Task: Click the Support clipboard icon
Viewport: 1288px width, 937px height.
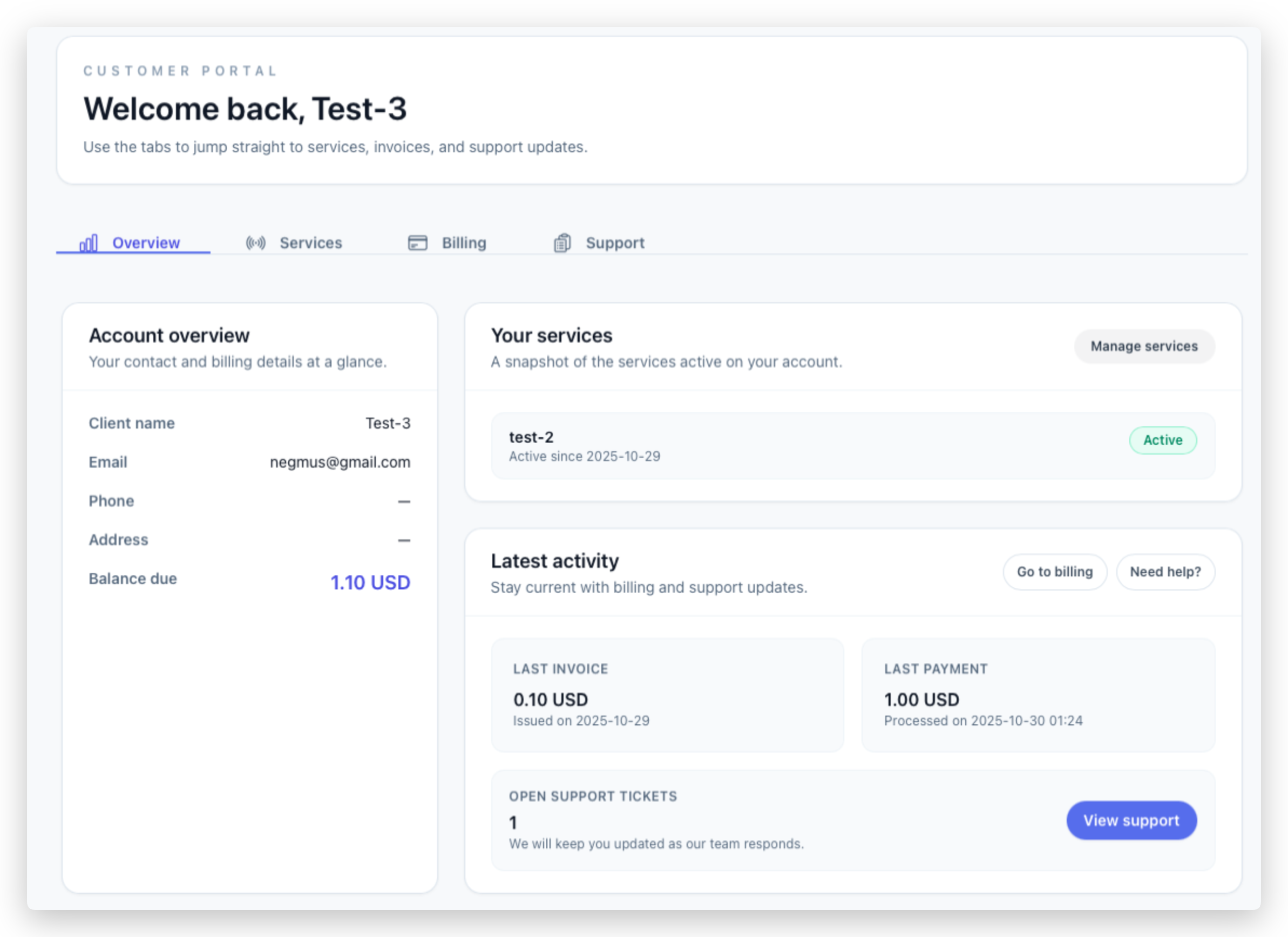Action: 562,243
